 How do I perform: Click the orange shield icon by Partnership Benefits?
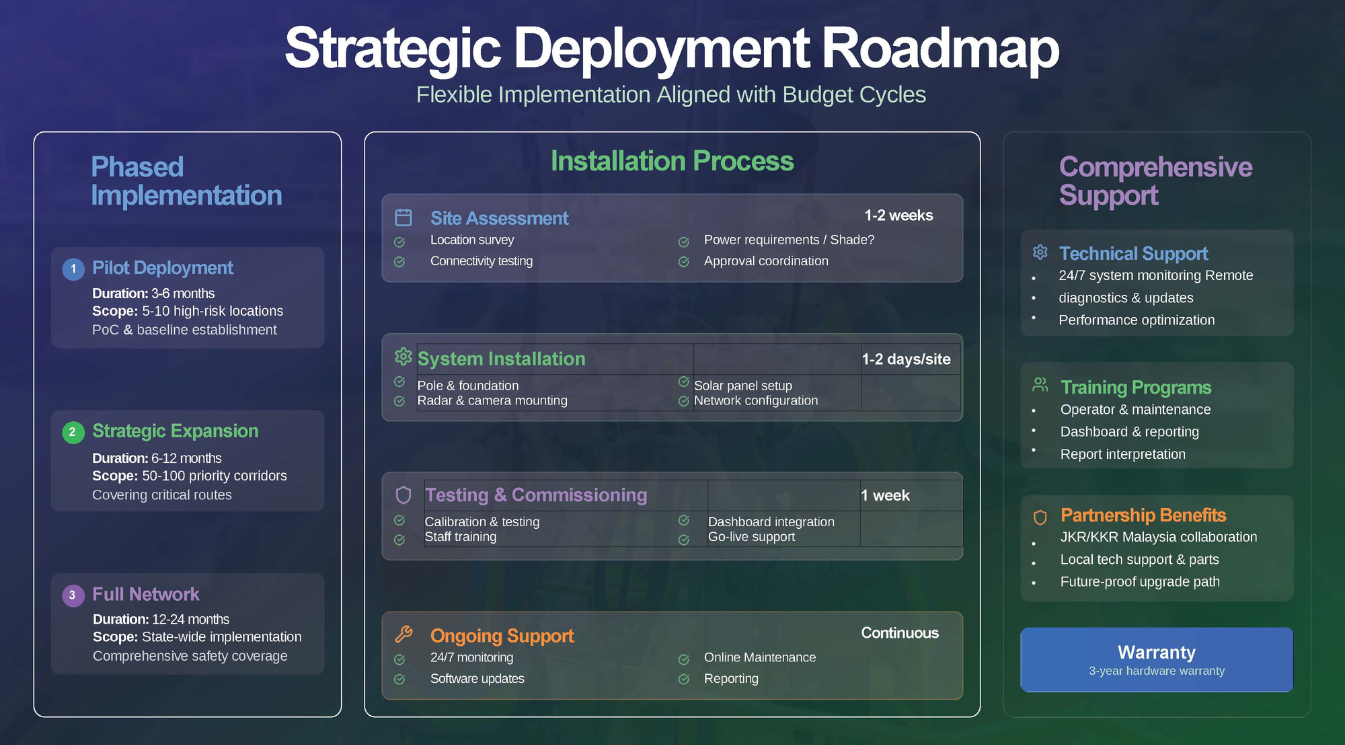tap(1040, 517)
